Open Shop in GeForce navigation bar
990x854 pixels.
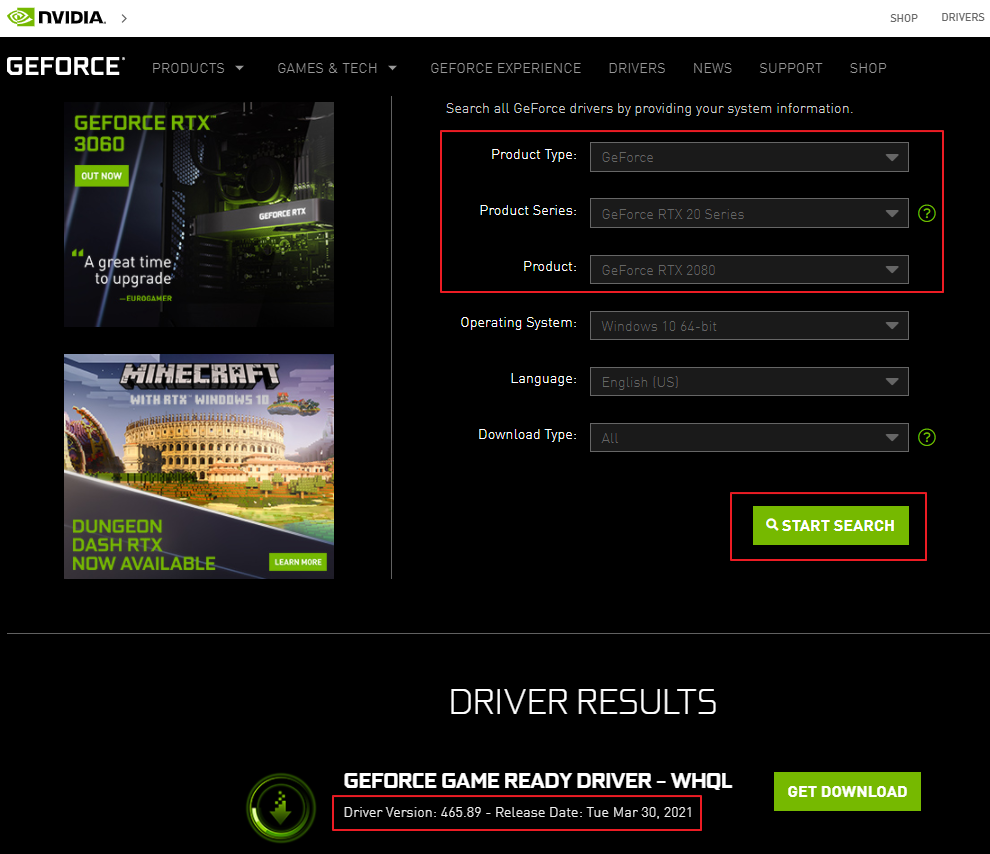pos(868,68)
